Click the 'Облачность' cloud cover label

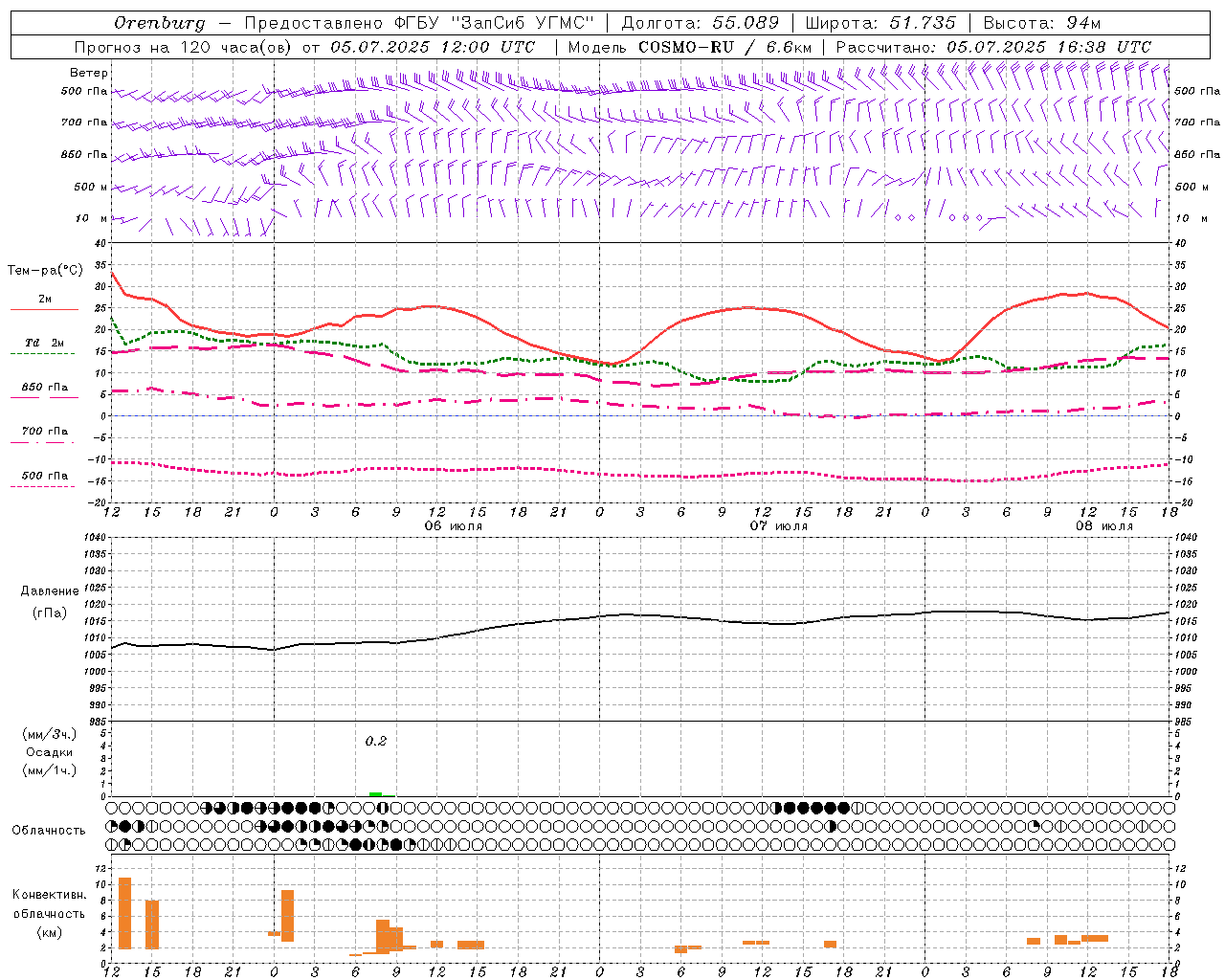click(49, 831)
